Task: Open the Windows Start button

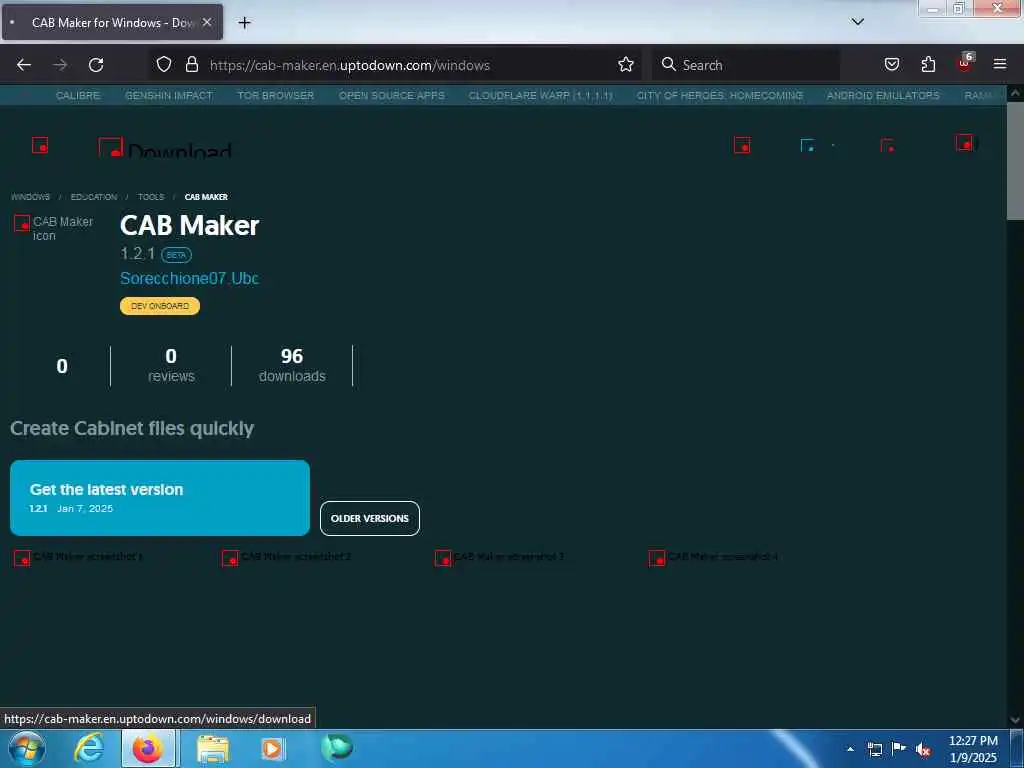Action: (x=27, y=748)
